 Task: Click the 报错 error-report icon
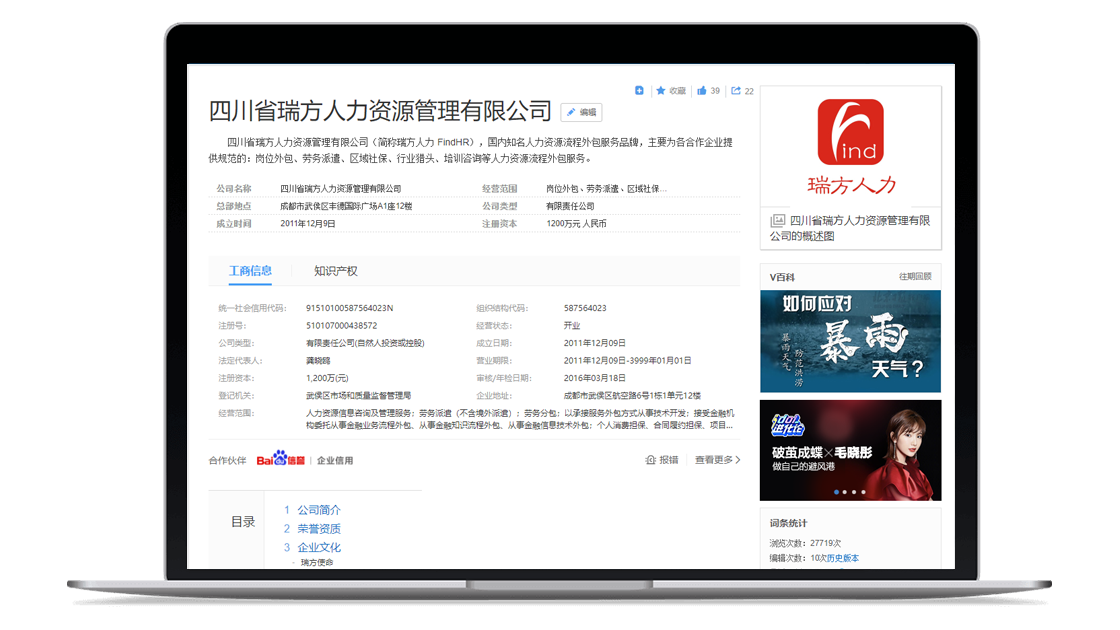click(x=651, y=459)
